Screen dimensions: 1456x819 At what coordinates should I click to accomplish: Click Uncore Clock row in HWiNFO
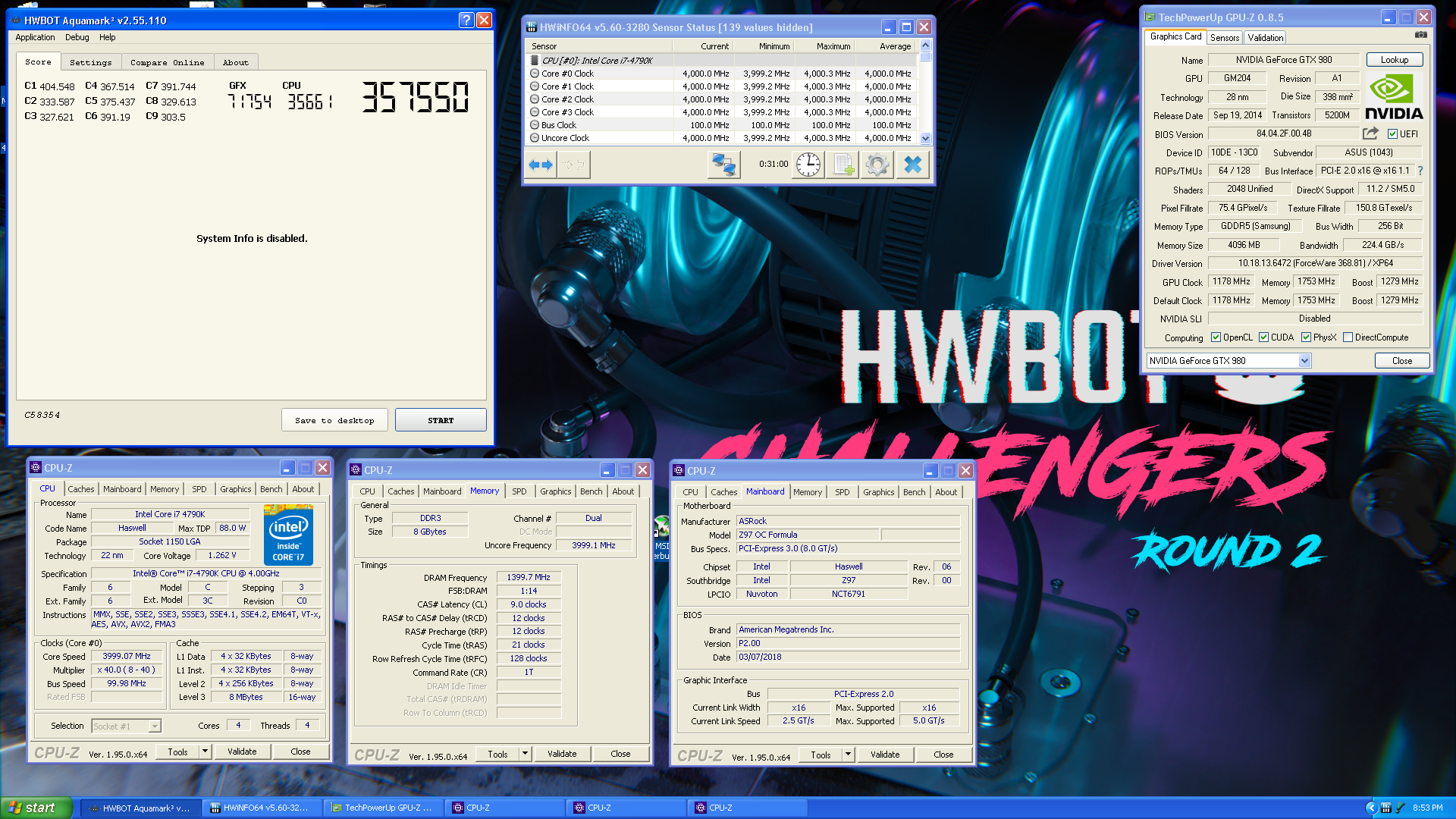coord(722,138)
